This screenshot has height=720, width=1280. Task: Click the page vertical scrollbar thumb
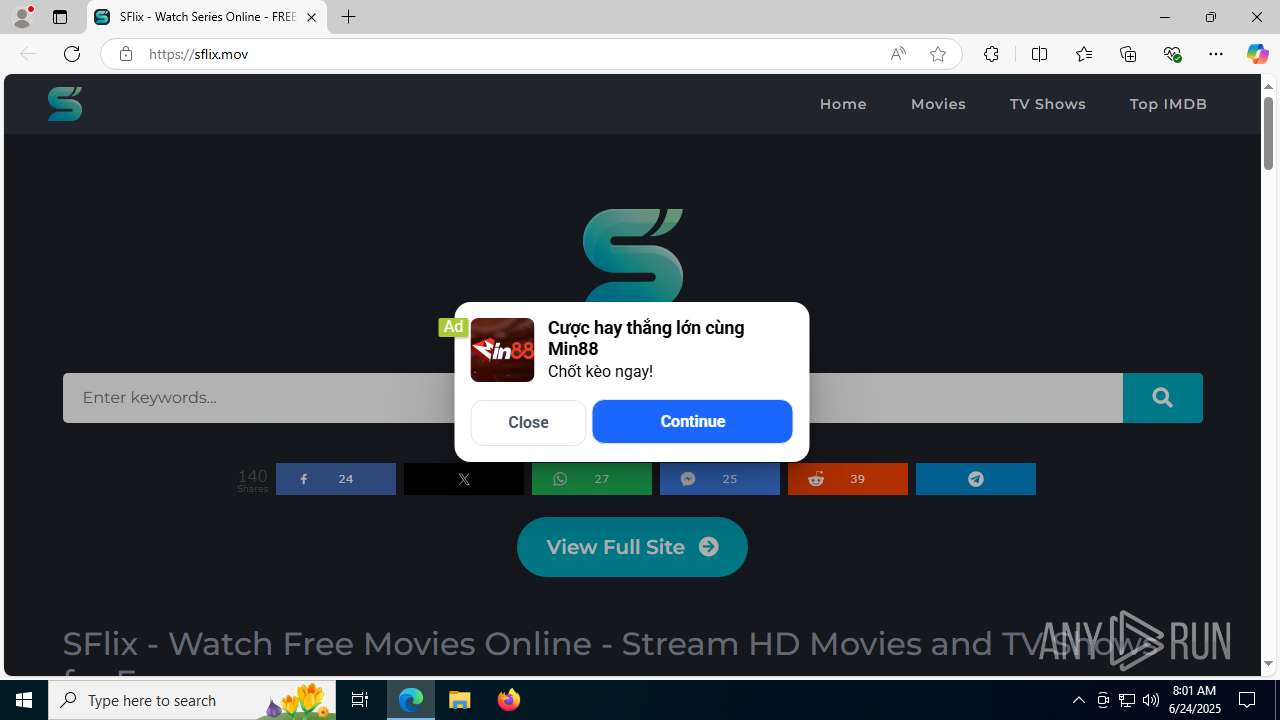1268,132
